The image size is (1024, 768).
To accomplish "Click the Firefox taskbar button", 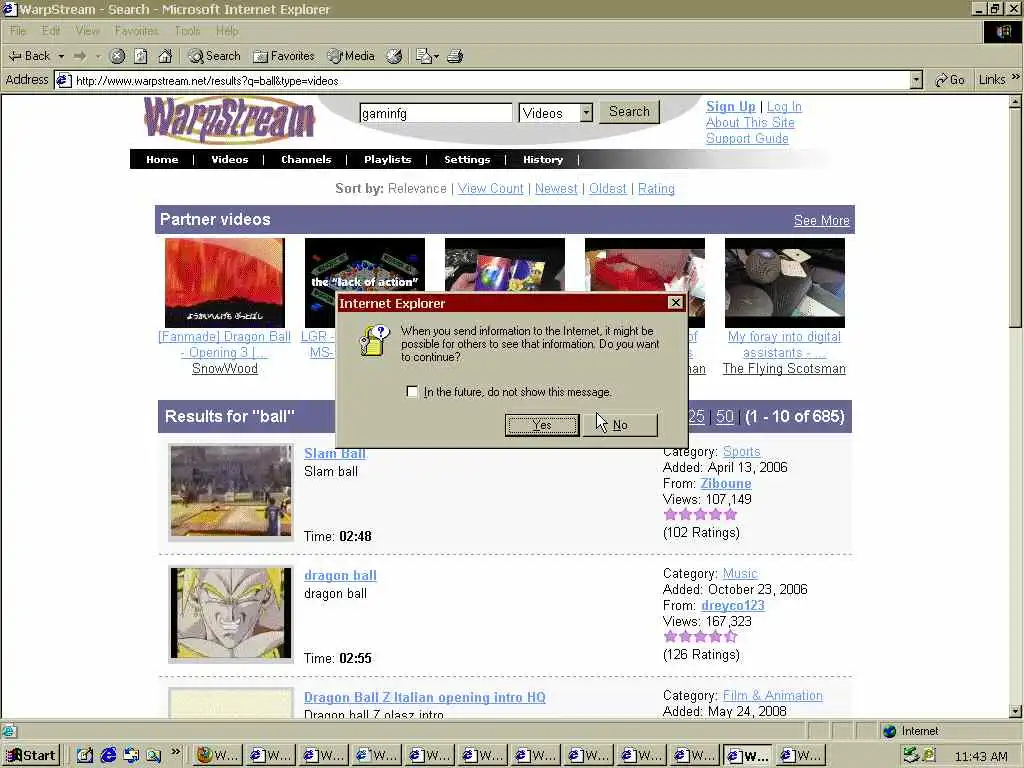I will click(219, 755).
